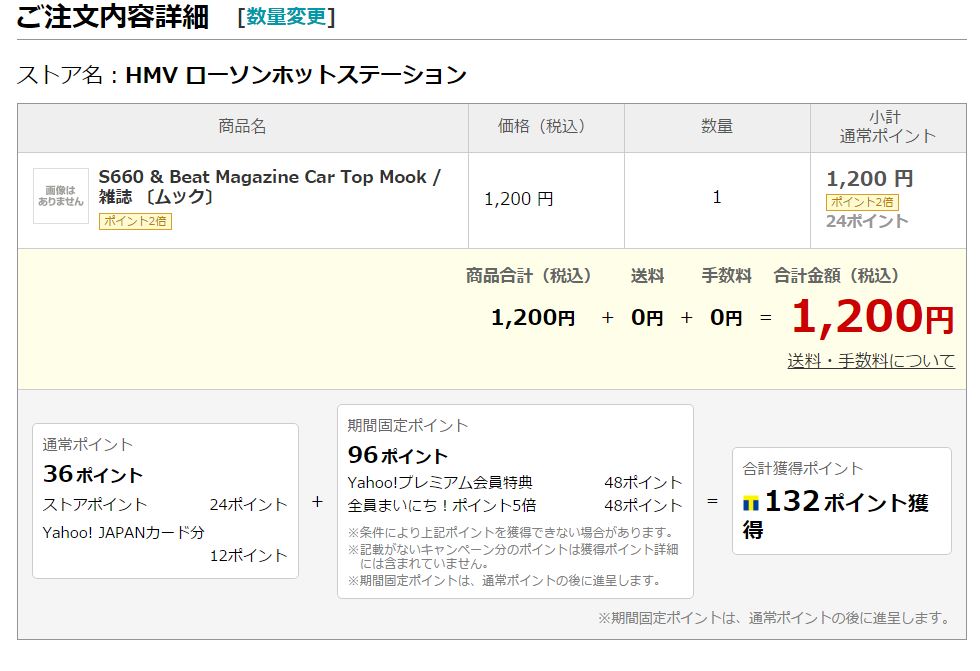Image resolution: width=980 pixels, height=671 pixels.
Task: Click the 手数料 label
Action: coord(726,276)
